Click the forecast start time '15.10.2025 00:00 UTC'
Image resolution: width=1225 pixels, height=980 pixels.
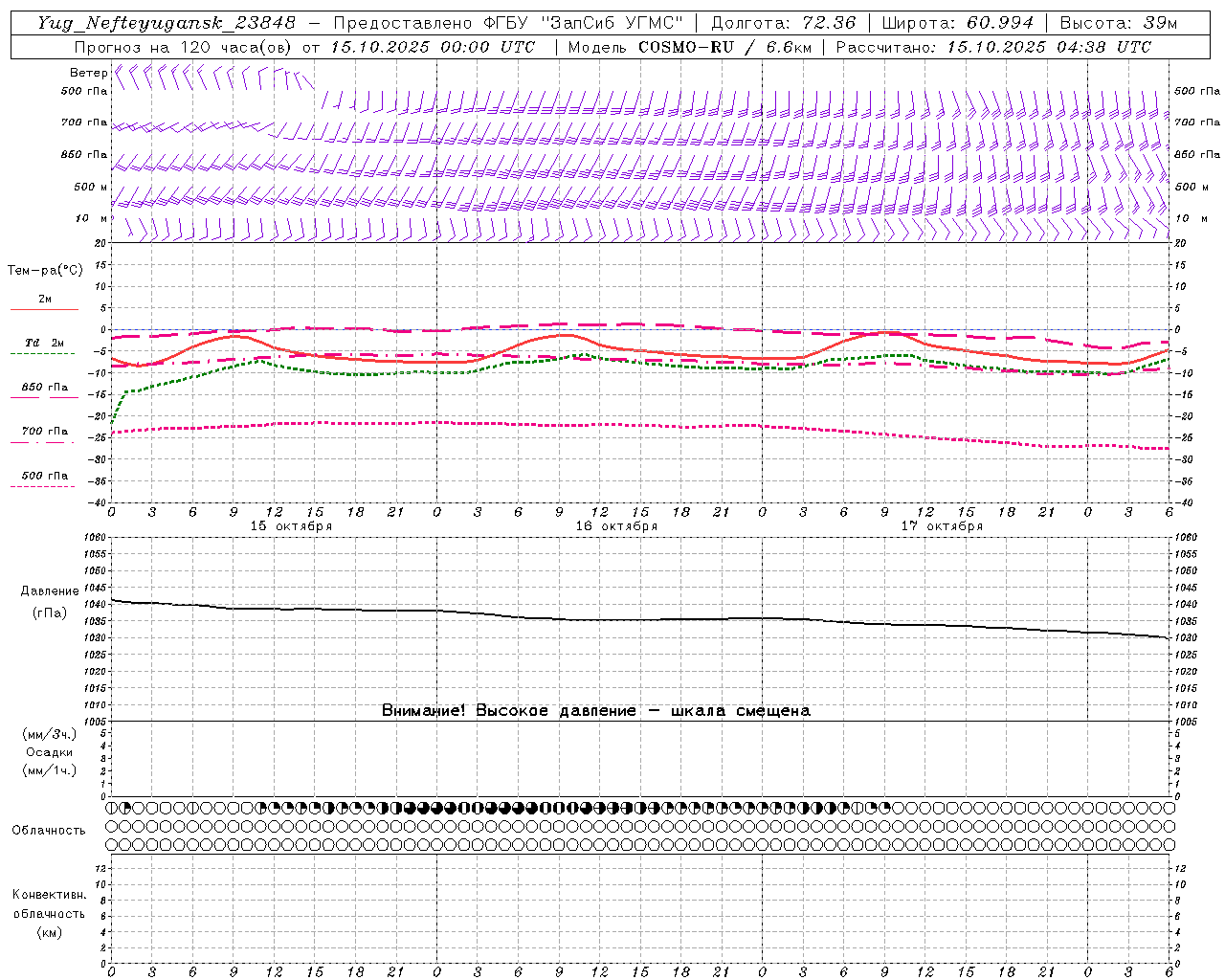(433, 47)
